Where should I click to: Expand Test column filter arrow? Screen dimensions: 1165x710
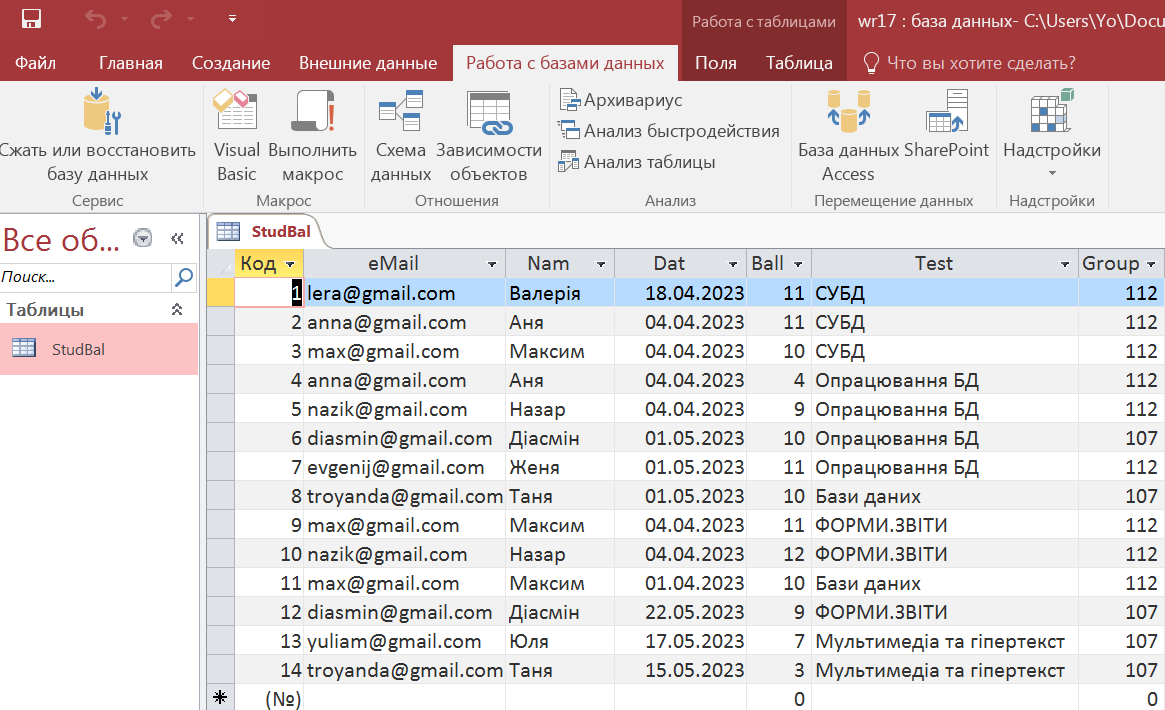pyautogui.click(x=1065, y=264)
